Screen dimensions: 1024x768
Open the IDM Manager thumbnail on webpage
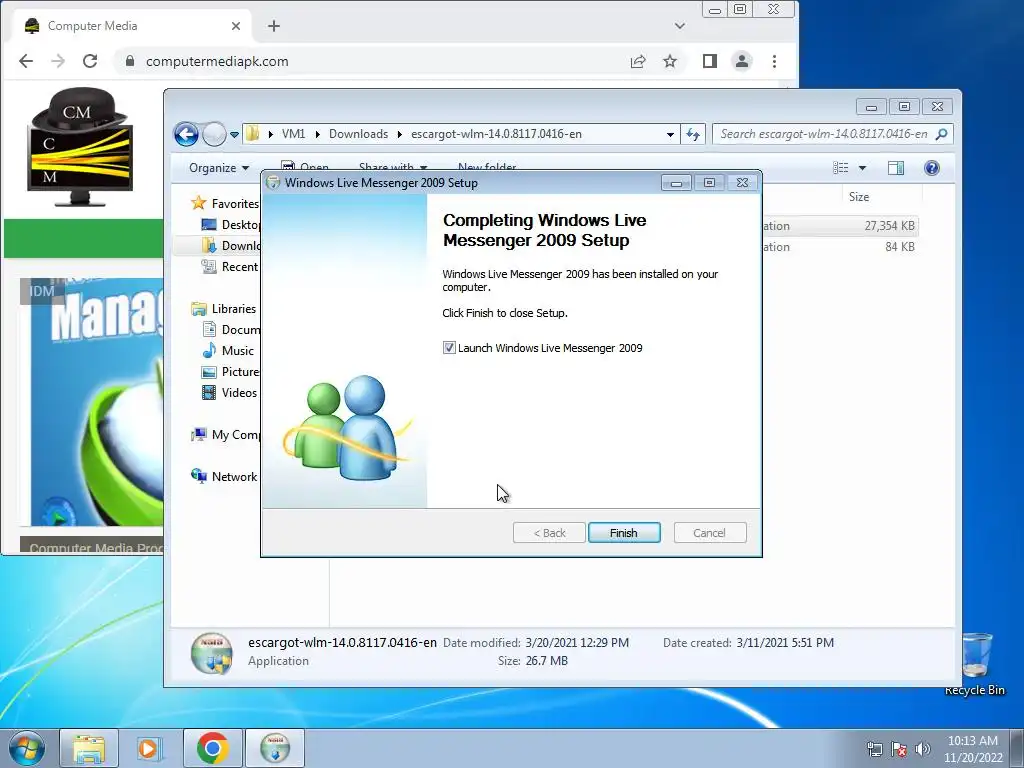pyautogui.click(x=91, y=402)
